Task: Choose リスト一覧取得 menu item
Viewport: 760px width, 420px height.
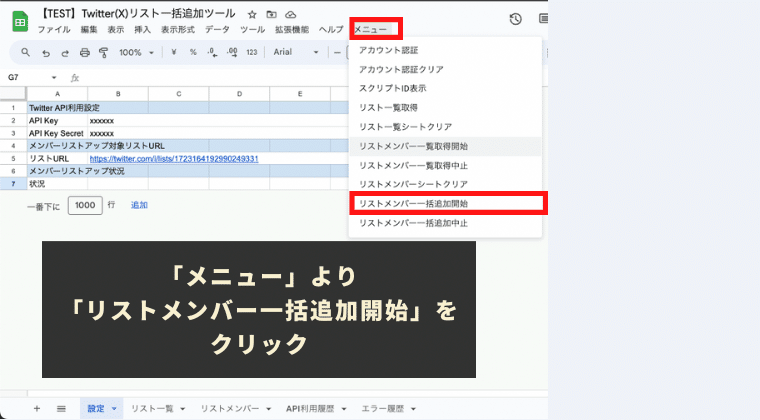Action: click(x=445, y=108)
